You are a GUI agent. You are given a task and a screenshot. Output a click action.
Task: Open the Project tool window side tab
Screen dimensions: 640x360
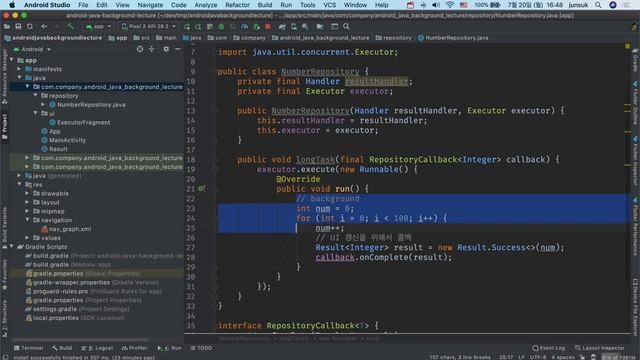pos(4,126)
